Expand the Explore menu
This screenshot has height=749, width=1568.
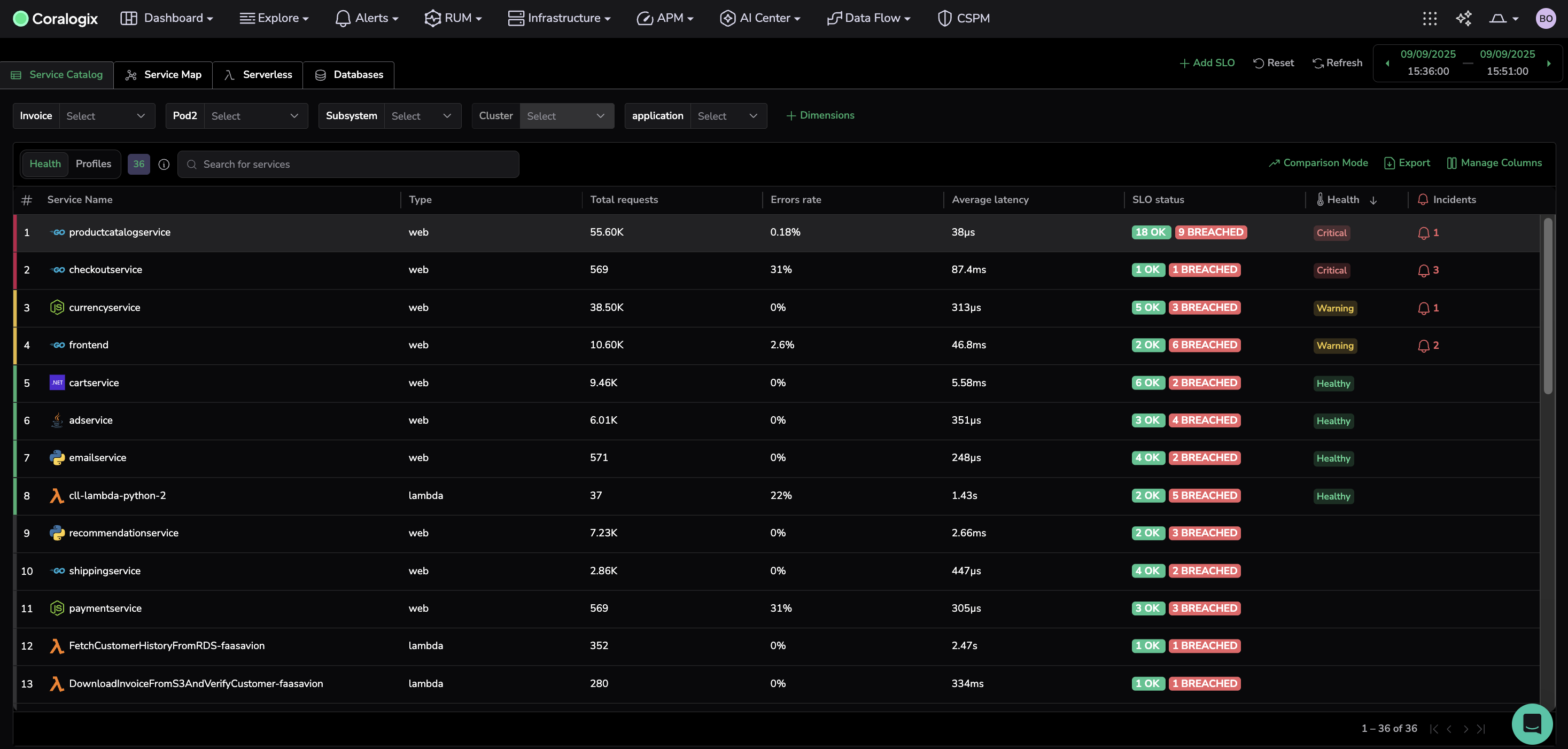(274, 18)
